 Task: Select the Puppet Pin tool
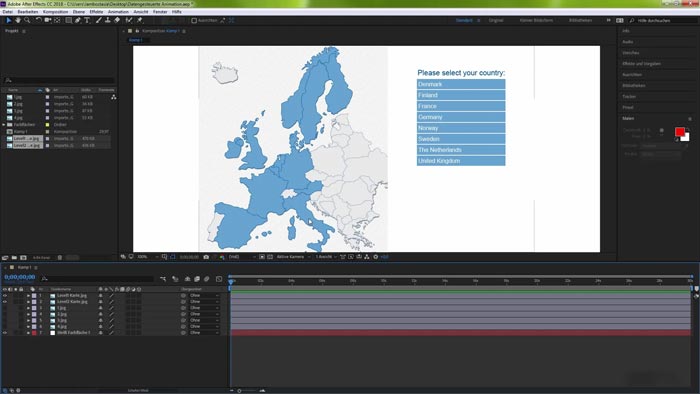[x=140, y=20]
